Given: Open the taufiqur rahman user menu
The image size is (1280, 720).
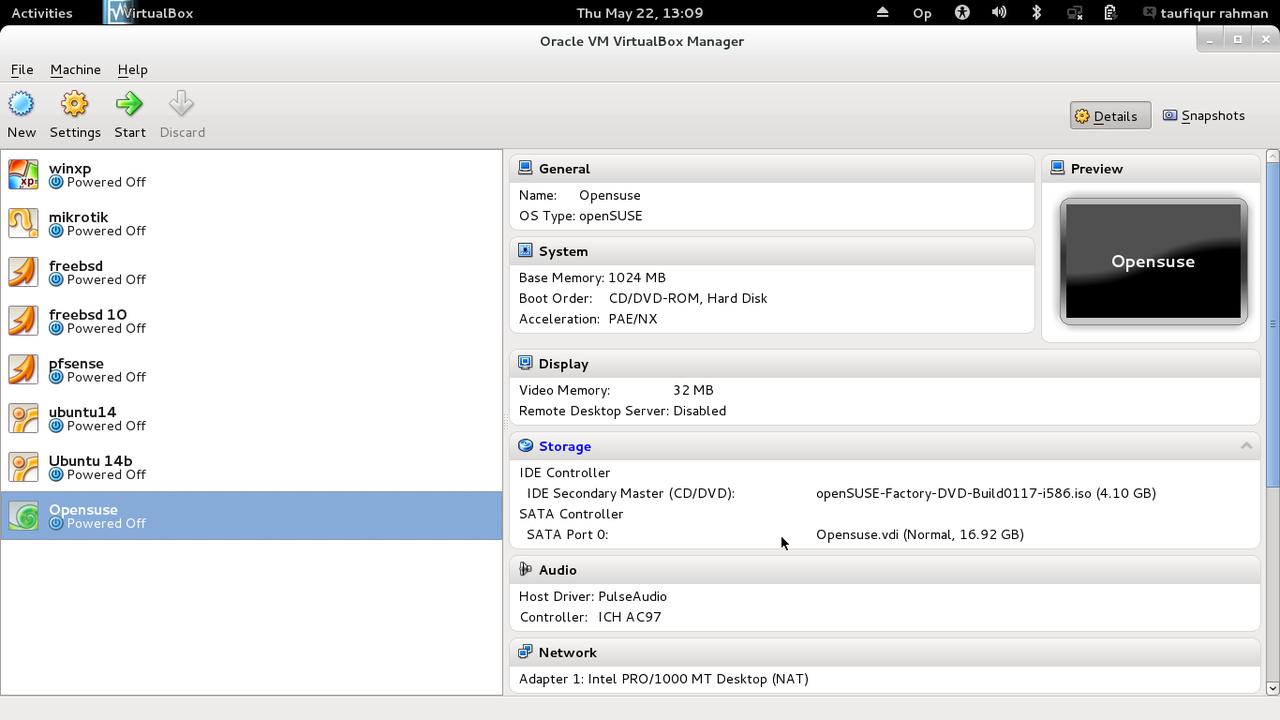Looking at the screenshot, I should (x=1207, y=13).
